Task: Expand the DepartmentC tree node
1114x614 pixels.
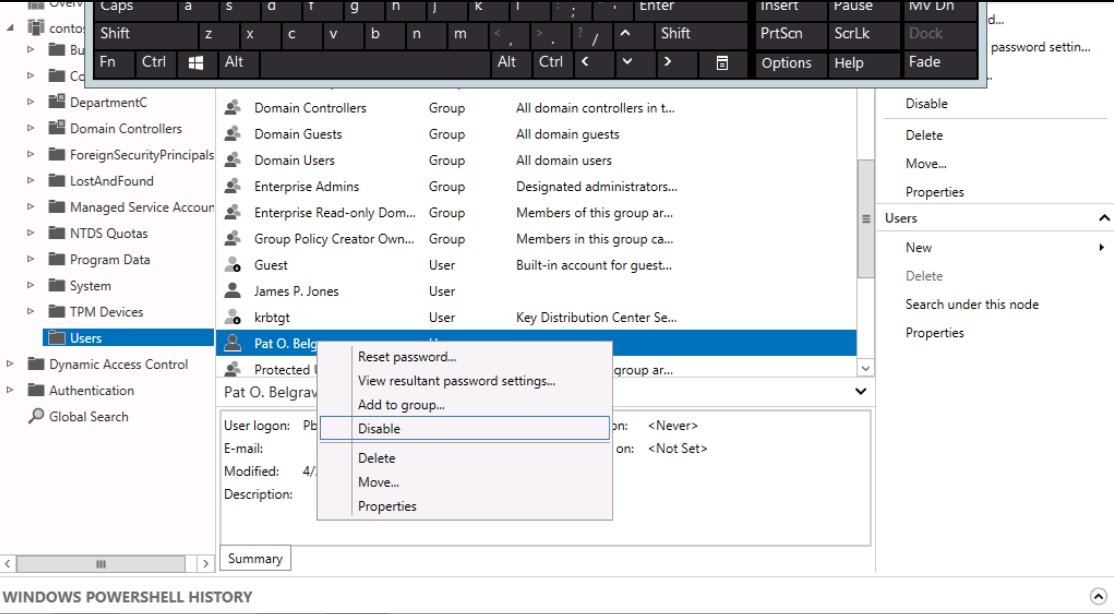Action: pos(29,103)
